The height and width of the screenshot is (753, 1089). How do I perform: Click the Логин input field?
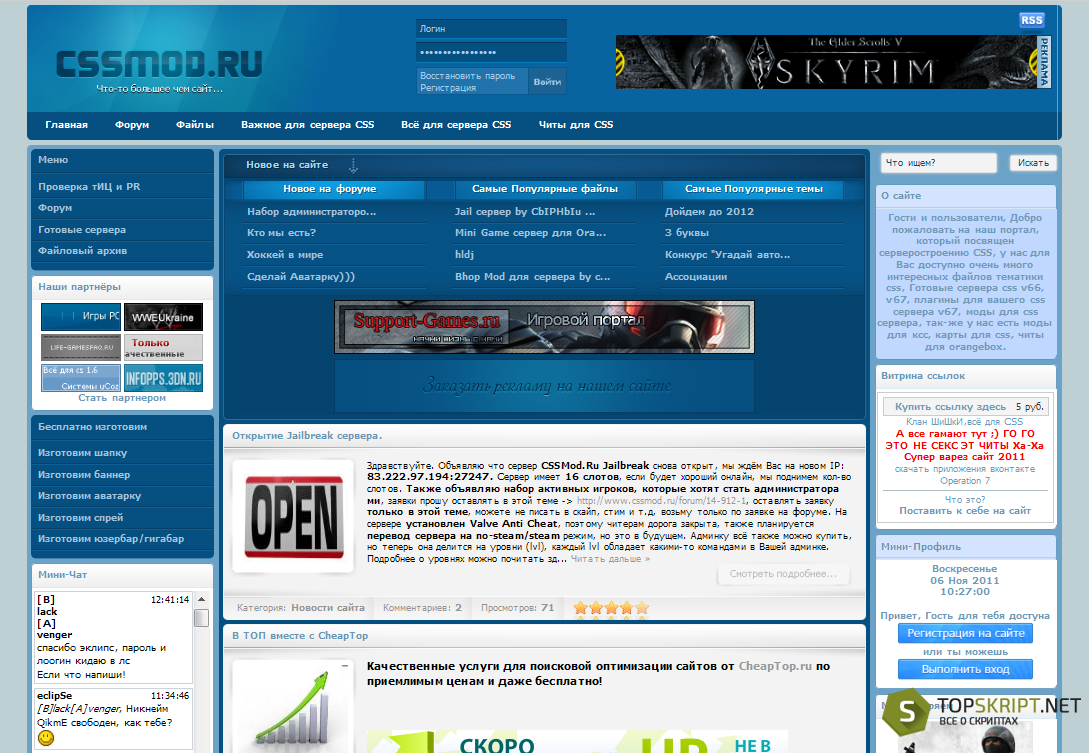tap(491, 28)
